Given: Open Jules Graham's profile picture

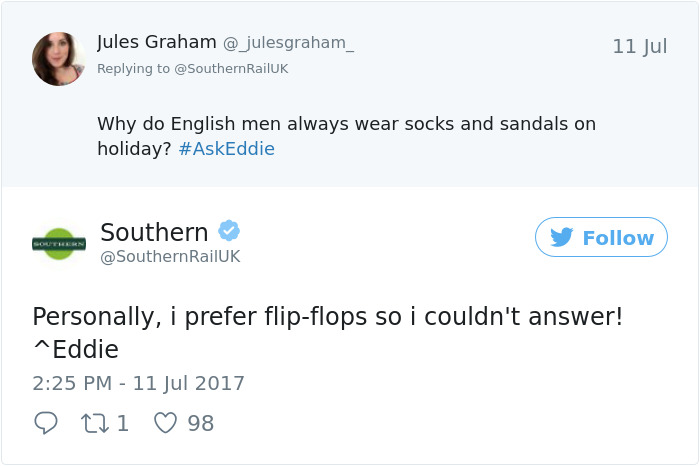Looking at the screenshot, I should 59,59.
